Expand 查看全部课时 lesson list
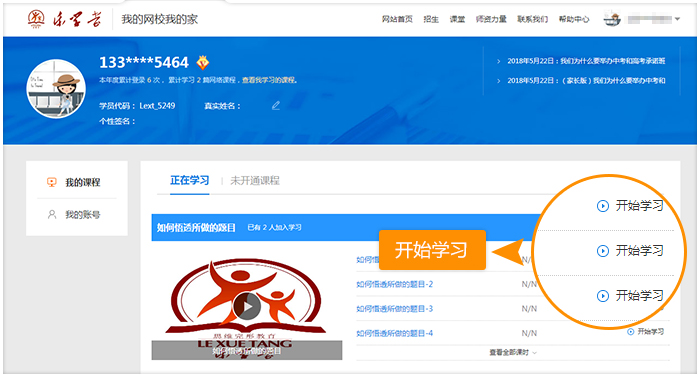The width and height of the screenshot is (700, 377). (513, 352)
